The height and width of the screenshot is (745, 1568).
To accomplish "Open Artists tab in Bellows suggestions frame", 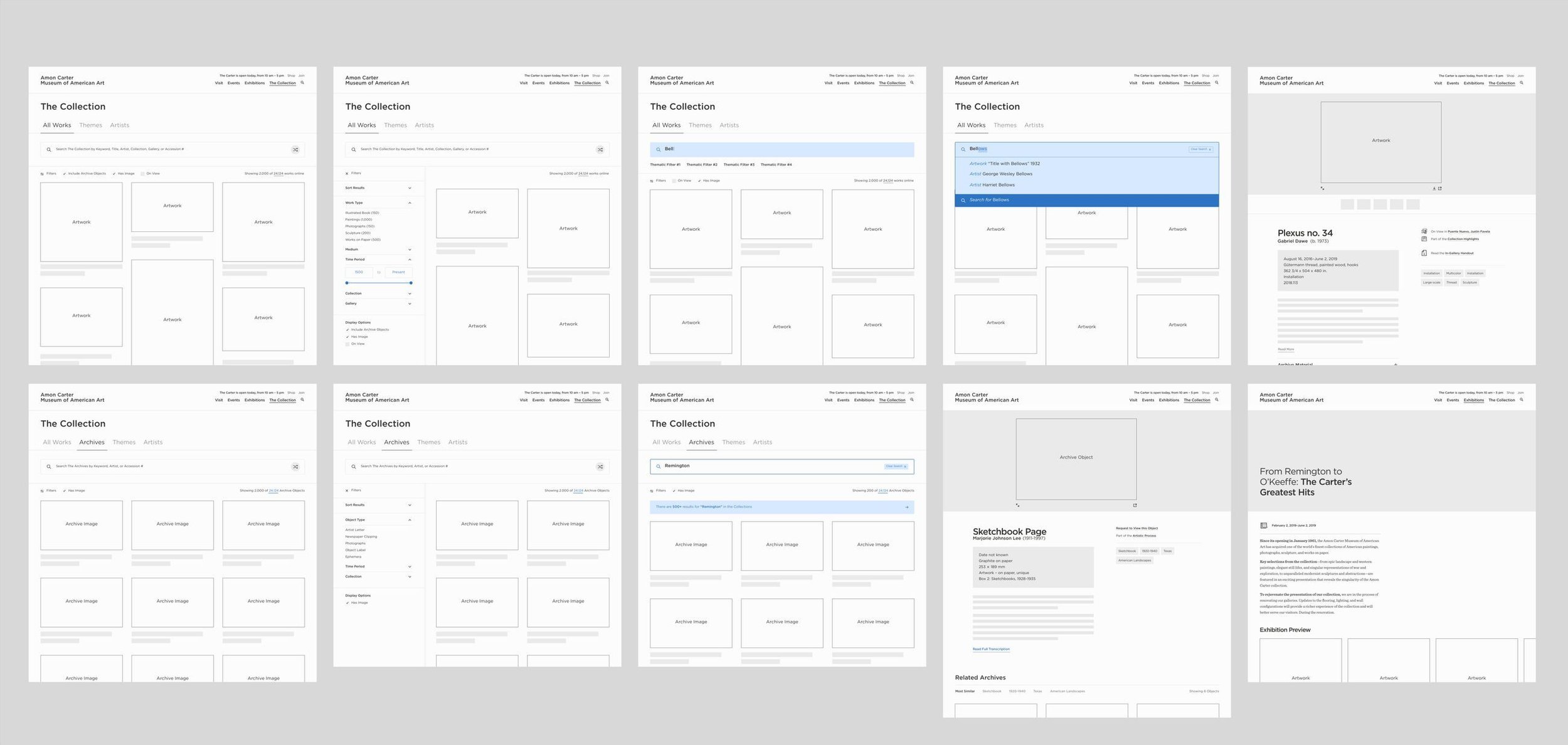I will [x=1034, y=125].
